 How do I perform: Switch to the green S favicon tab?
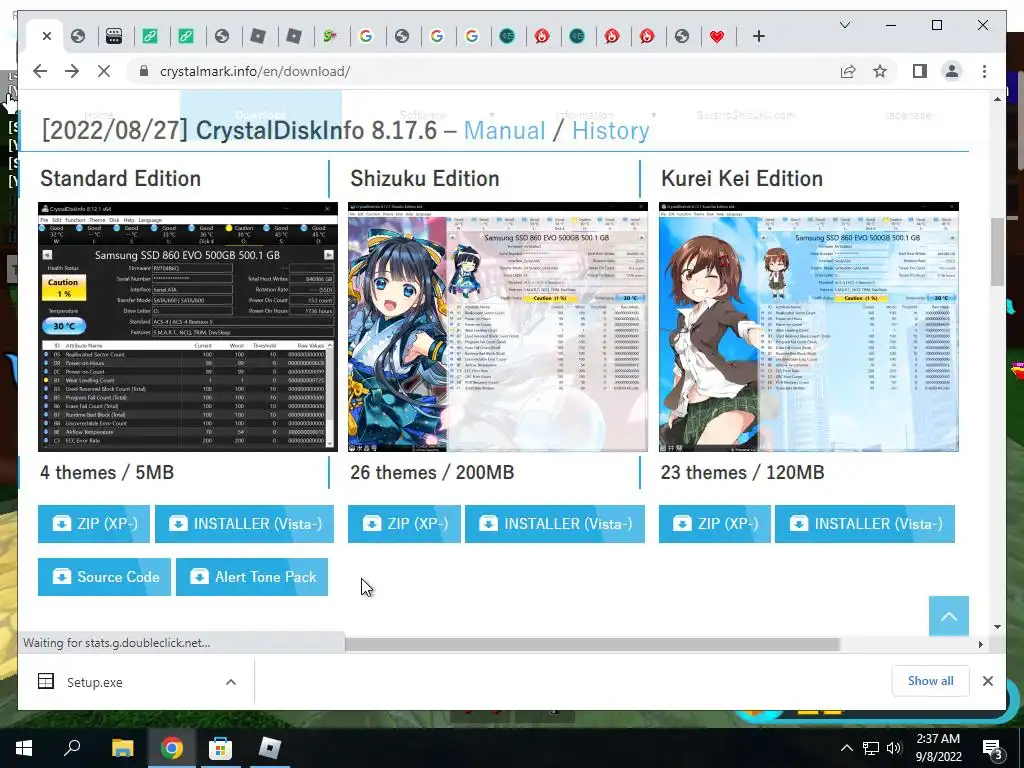(330, 37)
